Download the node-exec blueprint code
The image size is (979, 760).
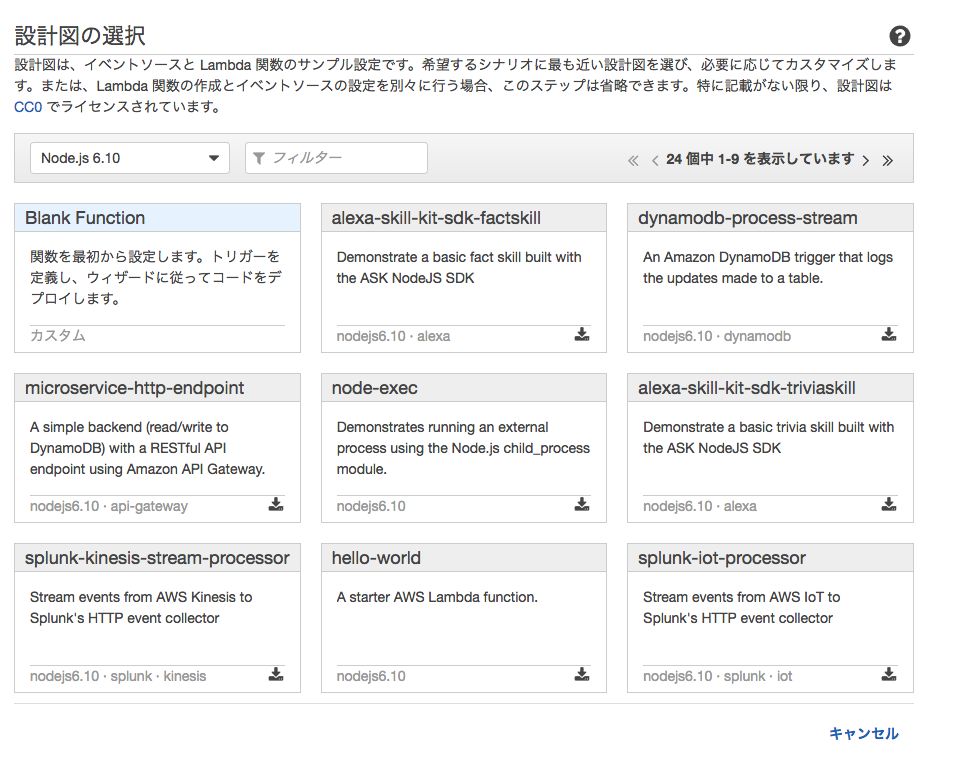(582, 505)
